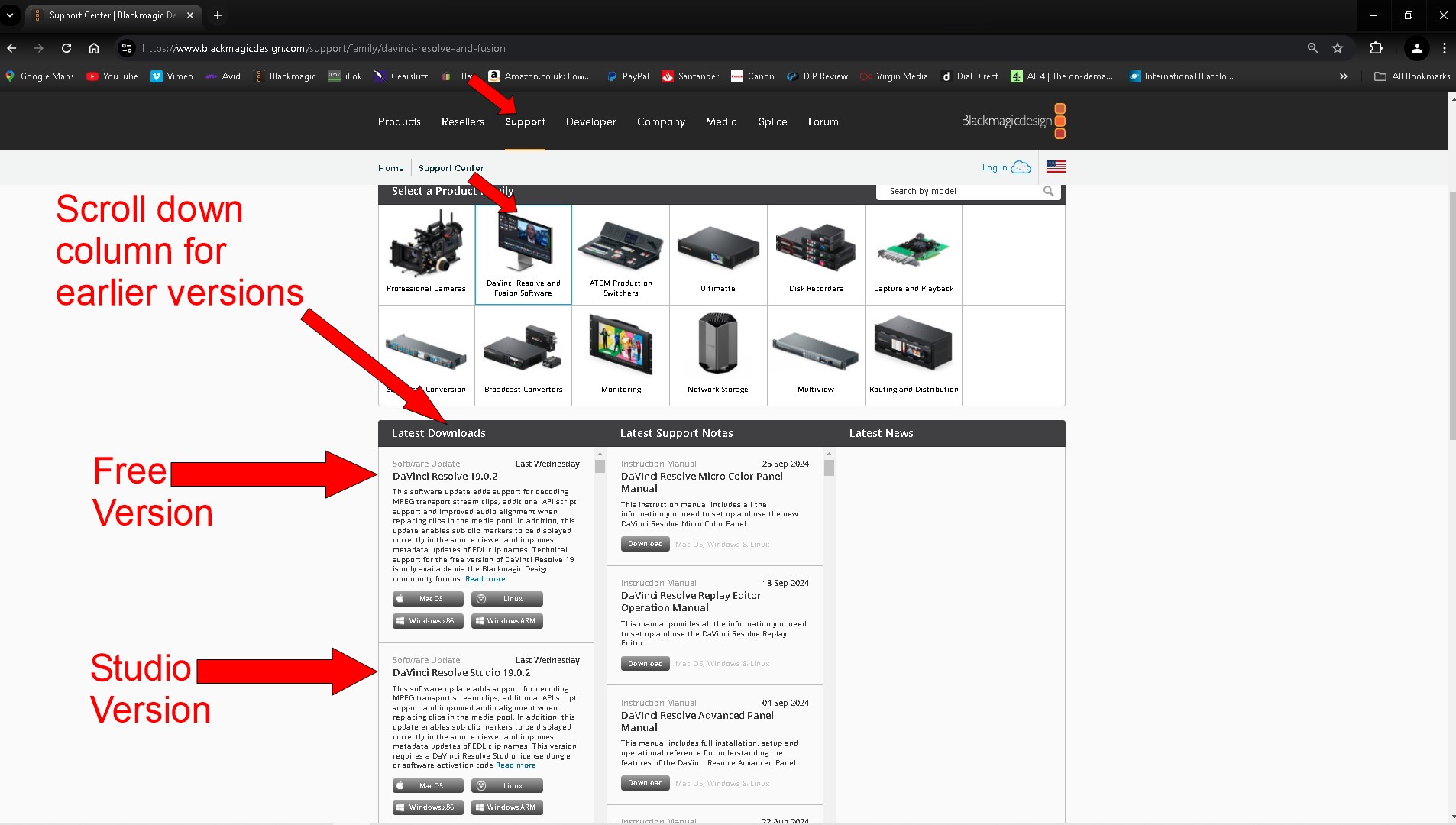Select the Broadcast Converters family
This screenshot has height=825, width=1456.
(523, 355)
